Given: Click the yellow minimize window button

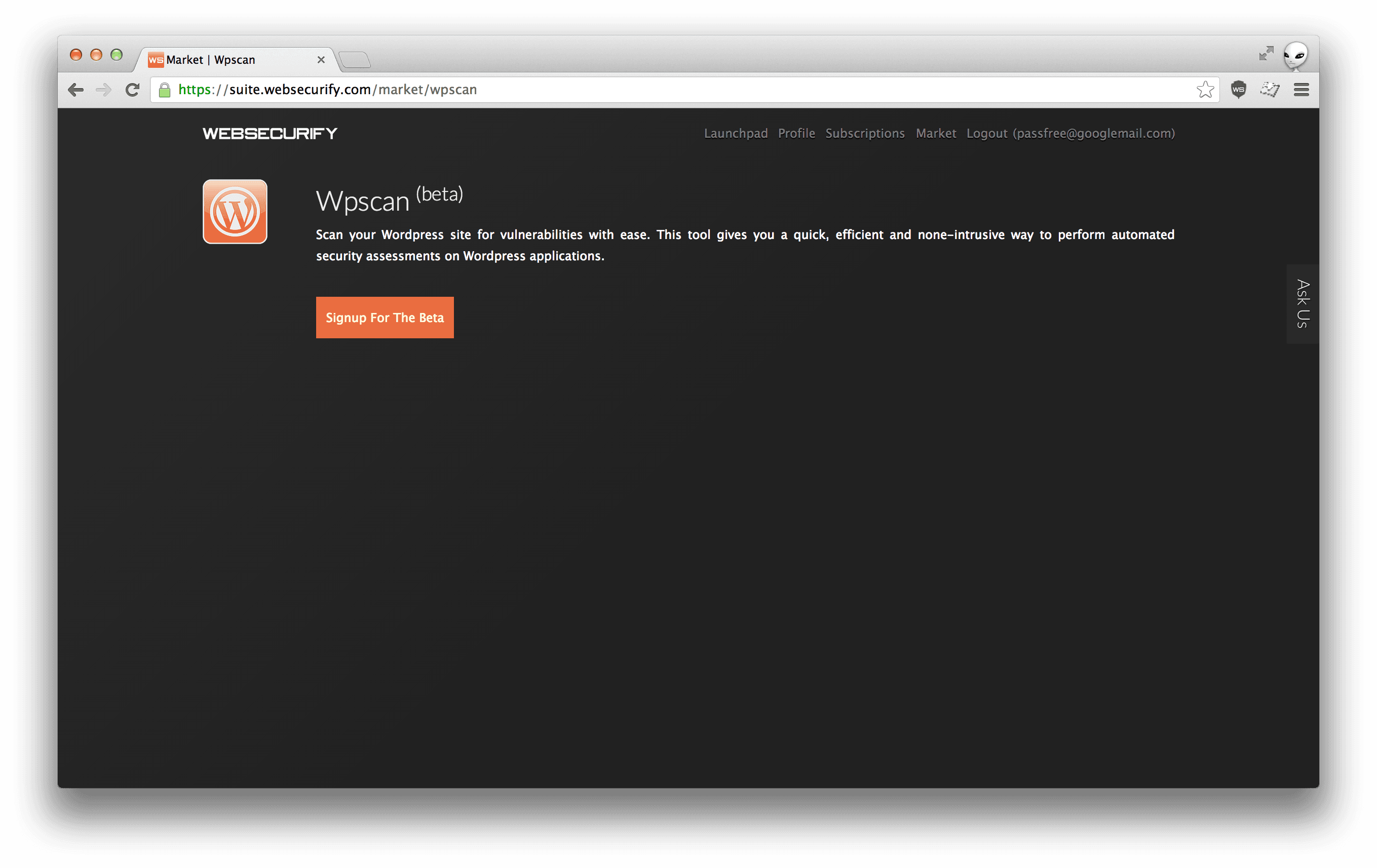Looking at the screenshot, I should click(x=96, y=54).
